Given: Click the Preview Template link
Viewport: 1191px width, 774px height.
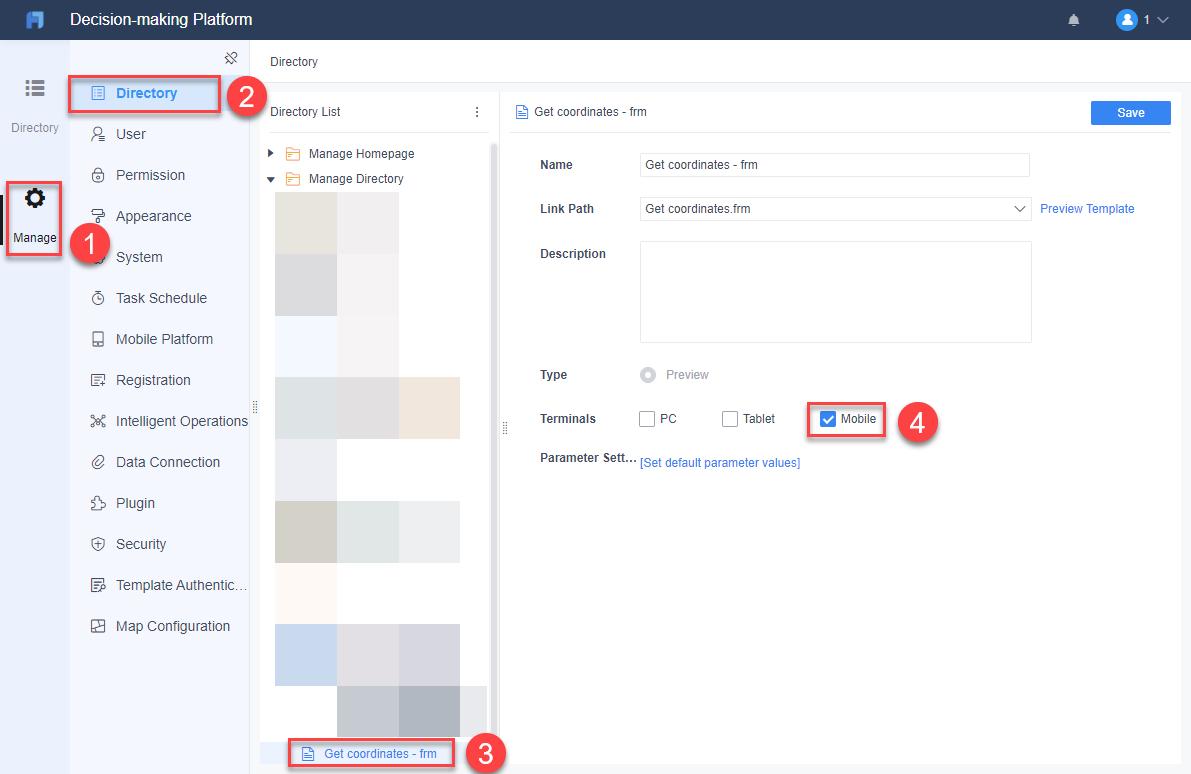Looking at the screenshot, I should point(1087,209).
